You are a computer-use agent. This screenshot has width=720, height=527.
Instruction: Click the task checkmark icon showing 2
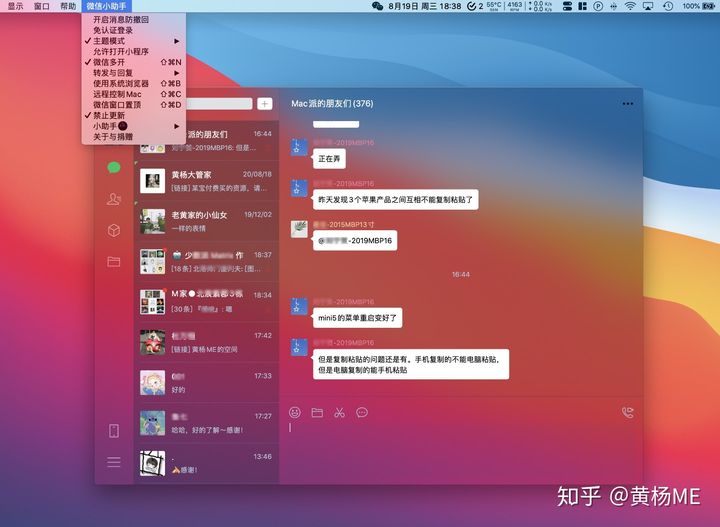[475, 6]
